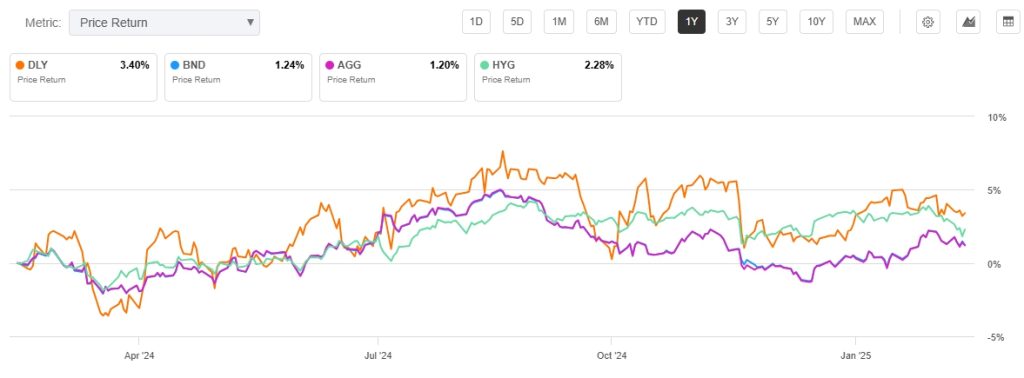Click the blue BND legend dot
Viewport: 1024px width, 378px height.
click(174, 65)
